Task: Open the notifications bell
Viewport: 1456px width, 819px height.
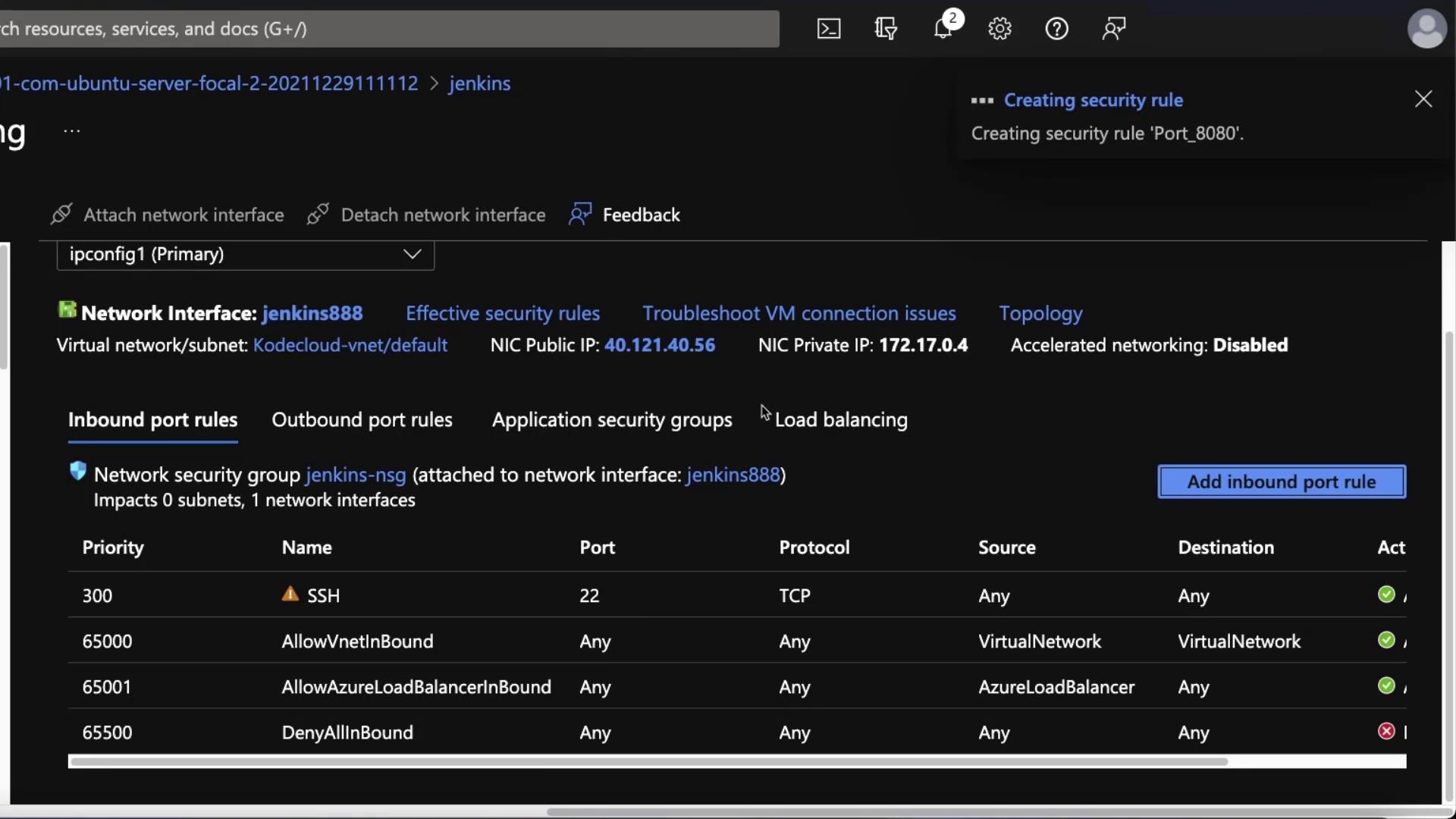Action: pos(943,29)
